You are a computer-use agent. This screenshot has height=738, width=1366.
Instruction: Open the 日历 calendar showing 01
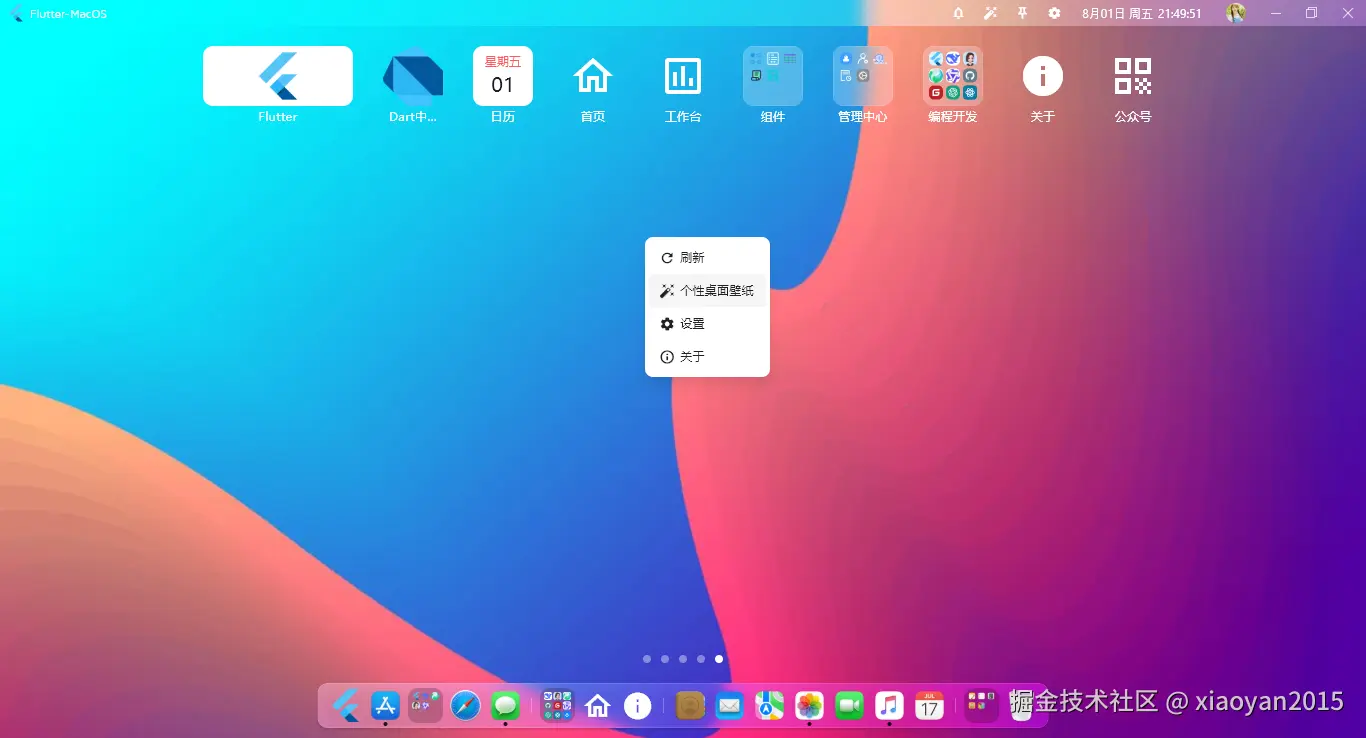pyautogui.click(x=503, y=75)
